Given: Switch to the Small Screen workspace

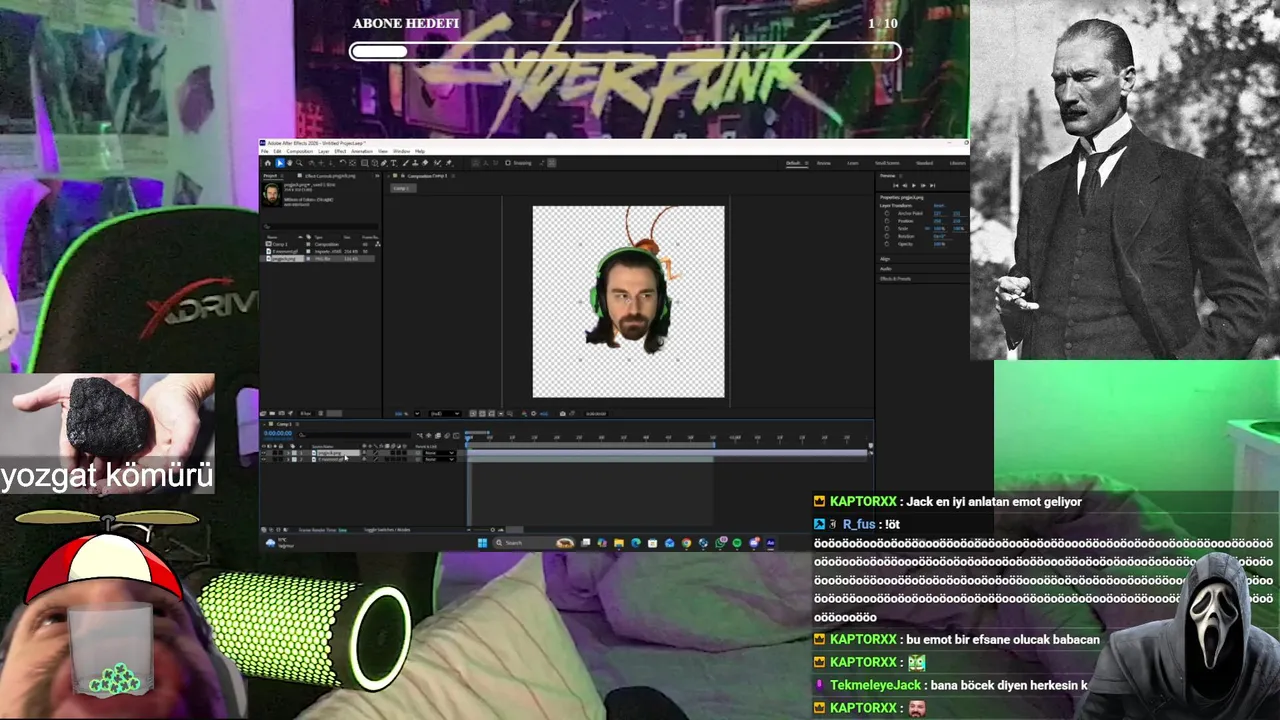Looking at the screenshot, I should coord(887,163).
